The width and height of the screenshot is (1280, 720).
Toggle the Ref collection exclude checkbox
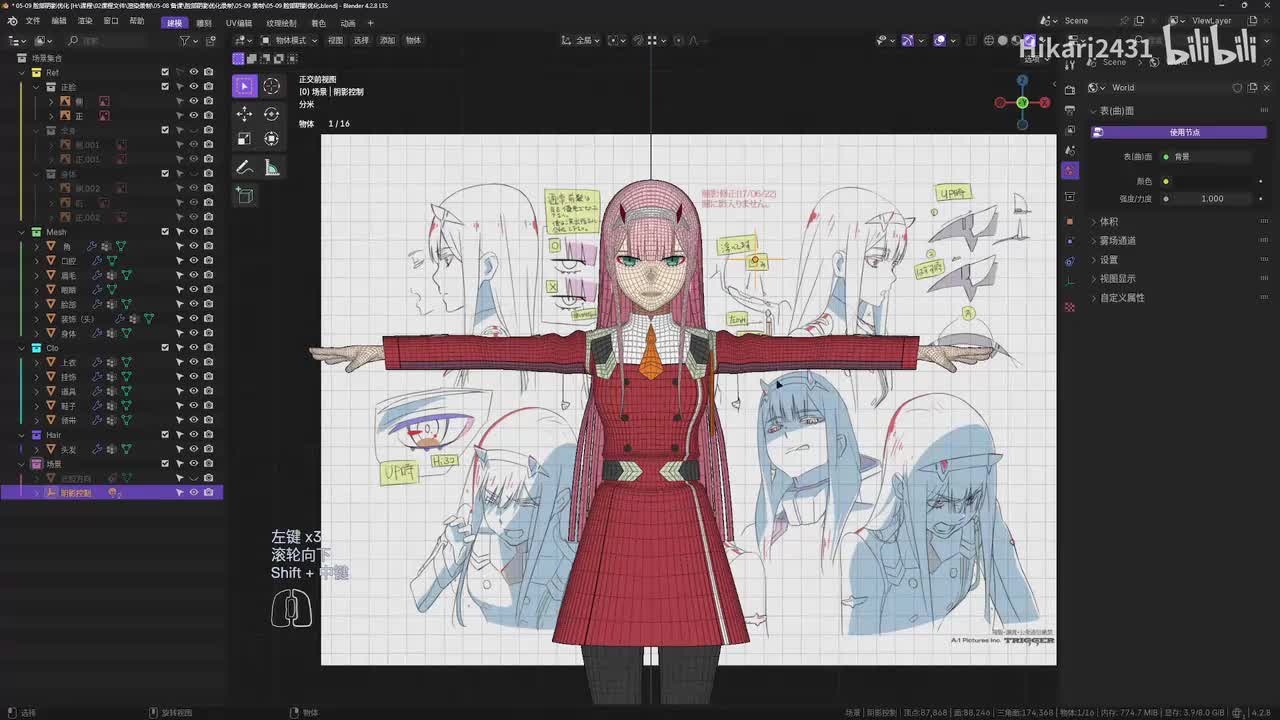pos(165,72)
